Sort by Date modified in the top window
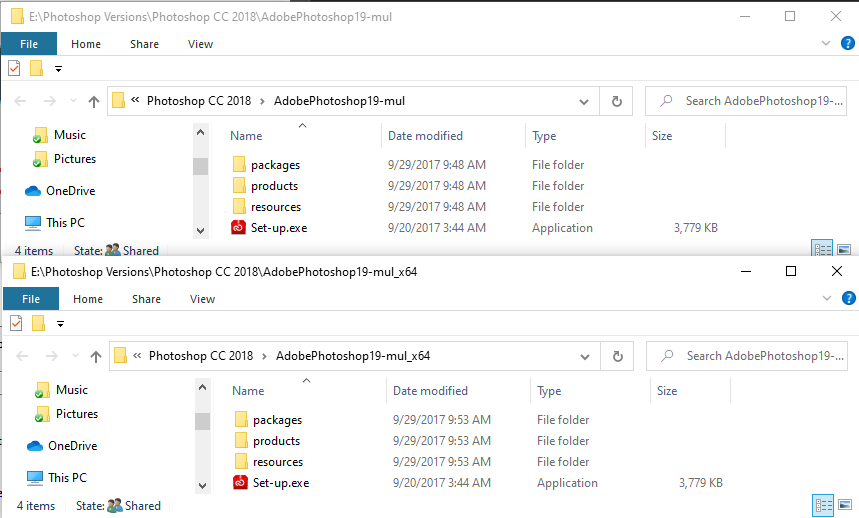This screenshot has width=859, height=518. [x=425, y=136]
